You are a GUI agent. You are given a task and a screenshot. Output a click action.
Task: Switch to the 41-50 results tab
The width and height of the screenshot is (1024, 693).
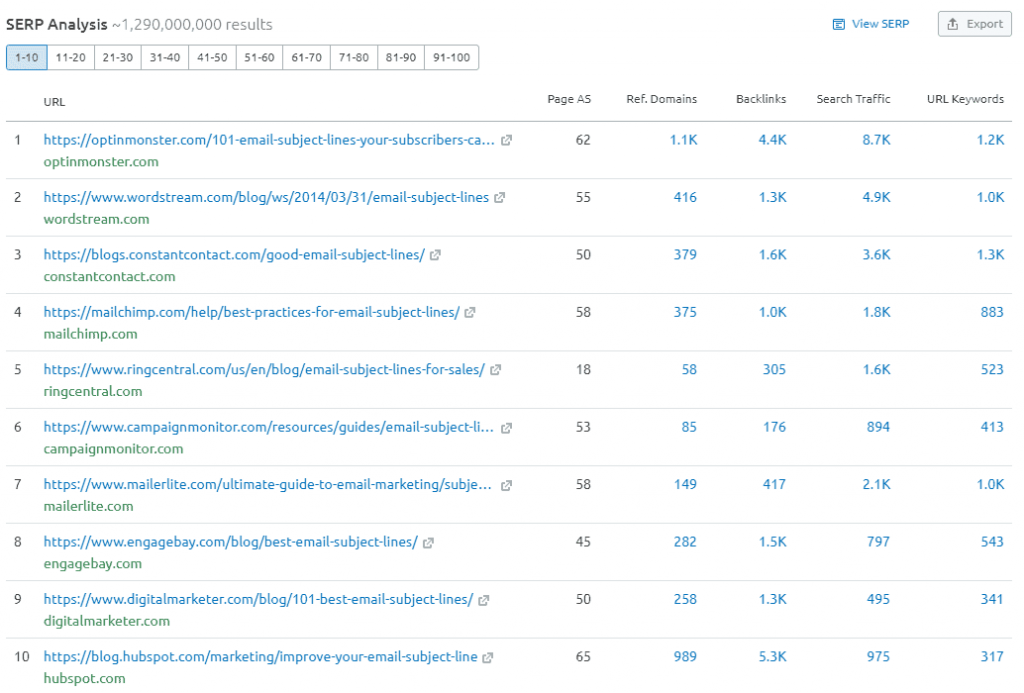coord(212,57)
